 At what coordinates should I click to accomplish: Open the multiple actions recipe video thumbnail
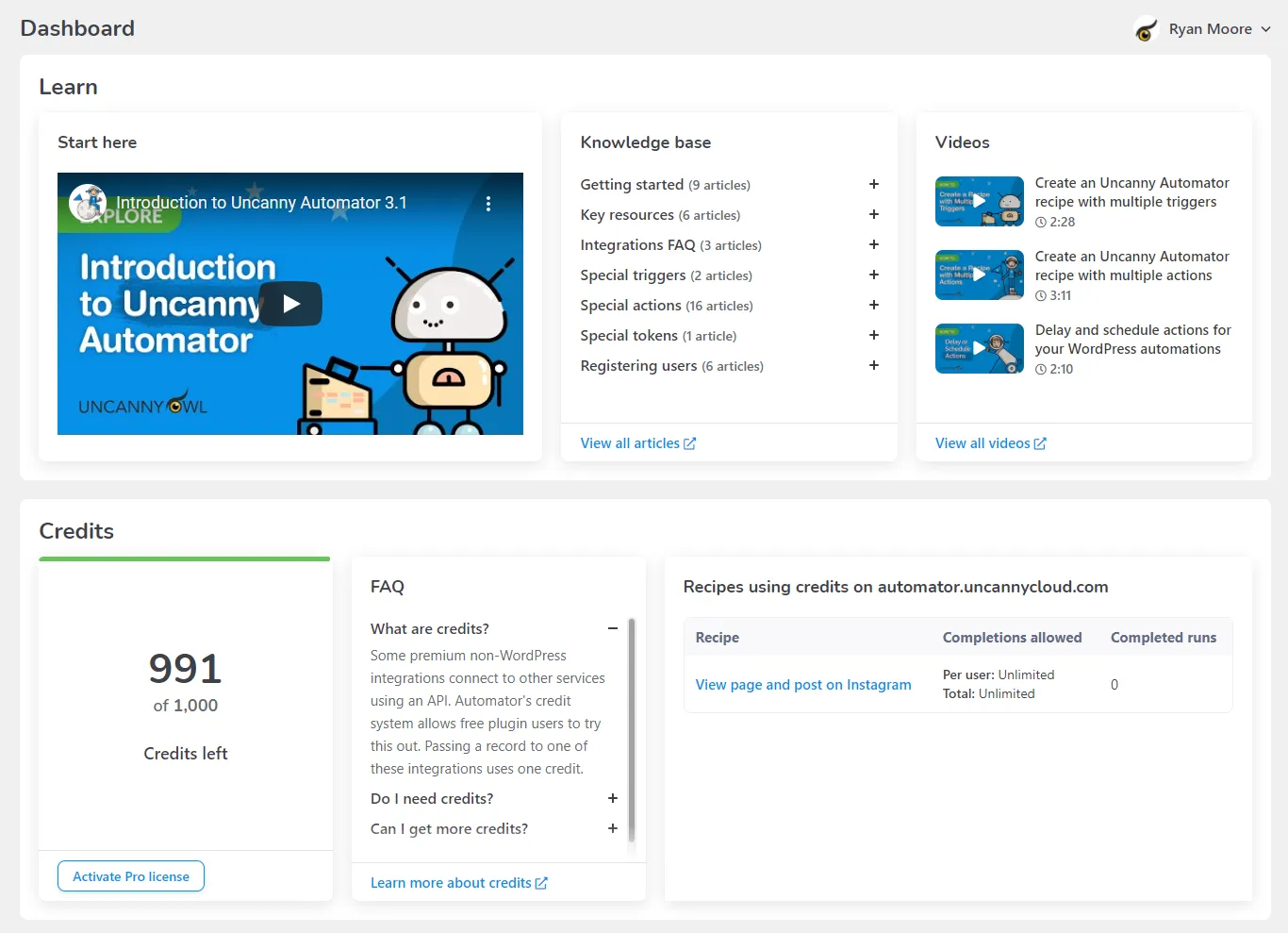(979, 275)
